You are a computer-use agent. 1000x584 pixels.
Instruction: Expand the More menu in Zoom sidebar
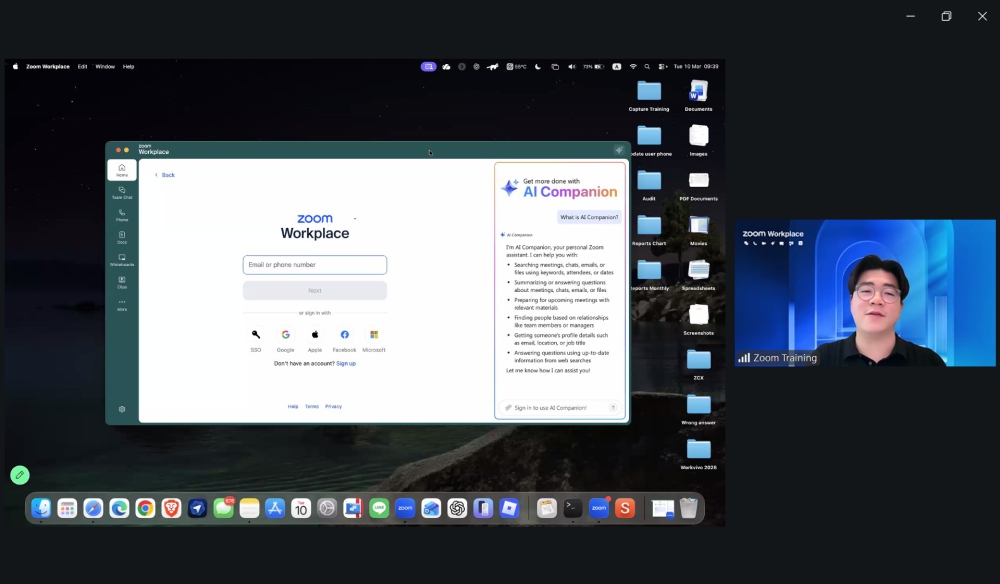click(122, 304)
